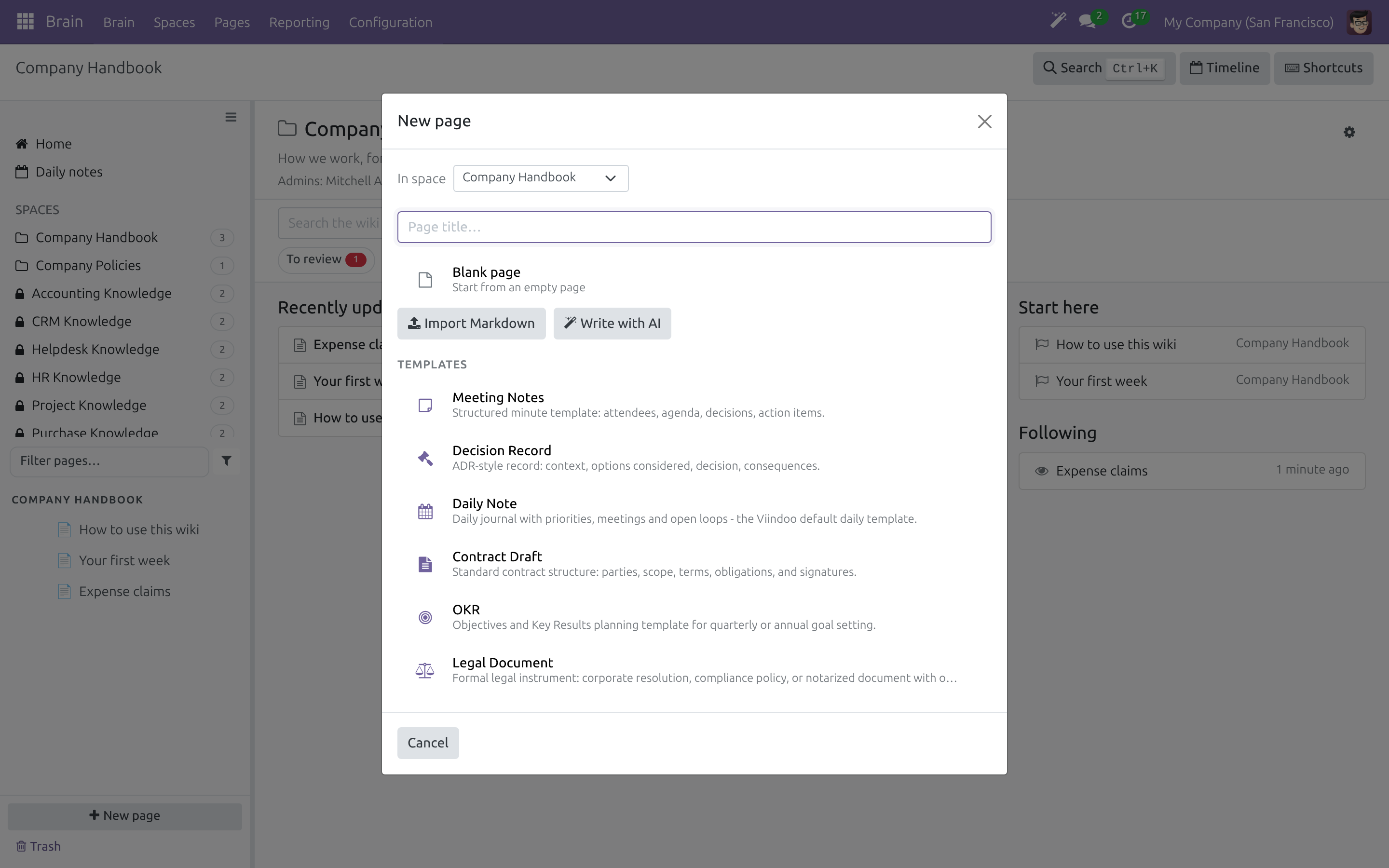Screen dimensions: 1389x868
Task: Open the Shortcuts button
Action: (1323, 68)
